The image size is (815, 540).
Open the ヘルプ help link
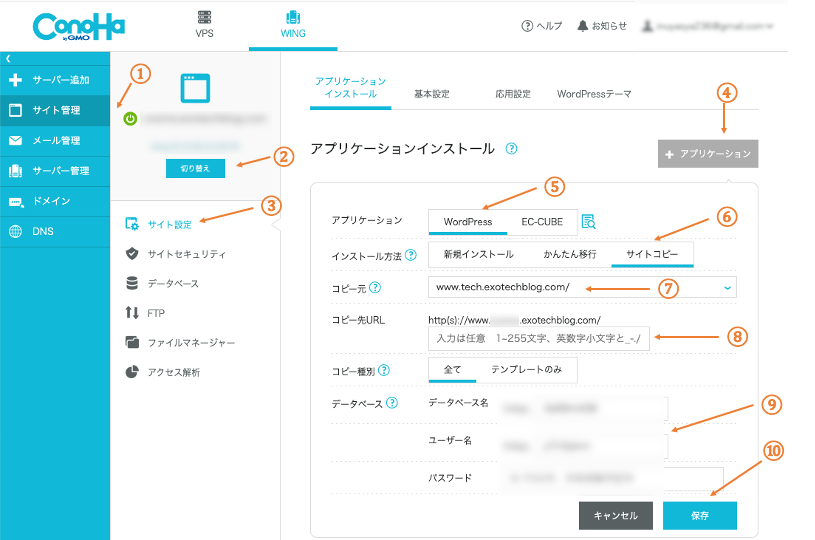point(542,25)
